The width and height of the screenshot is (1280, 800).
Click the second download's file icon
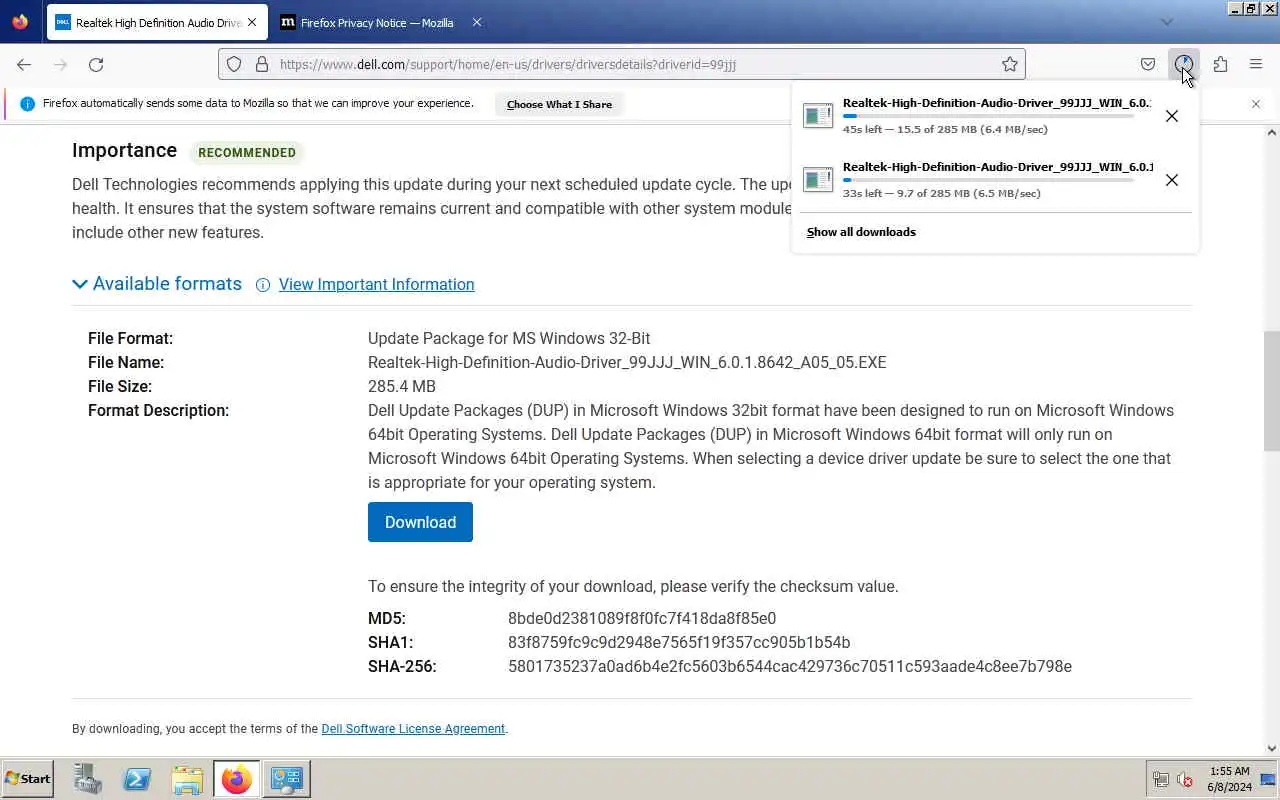coord(818,180)
